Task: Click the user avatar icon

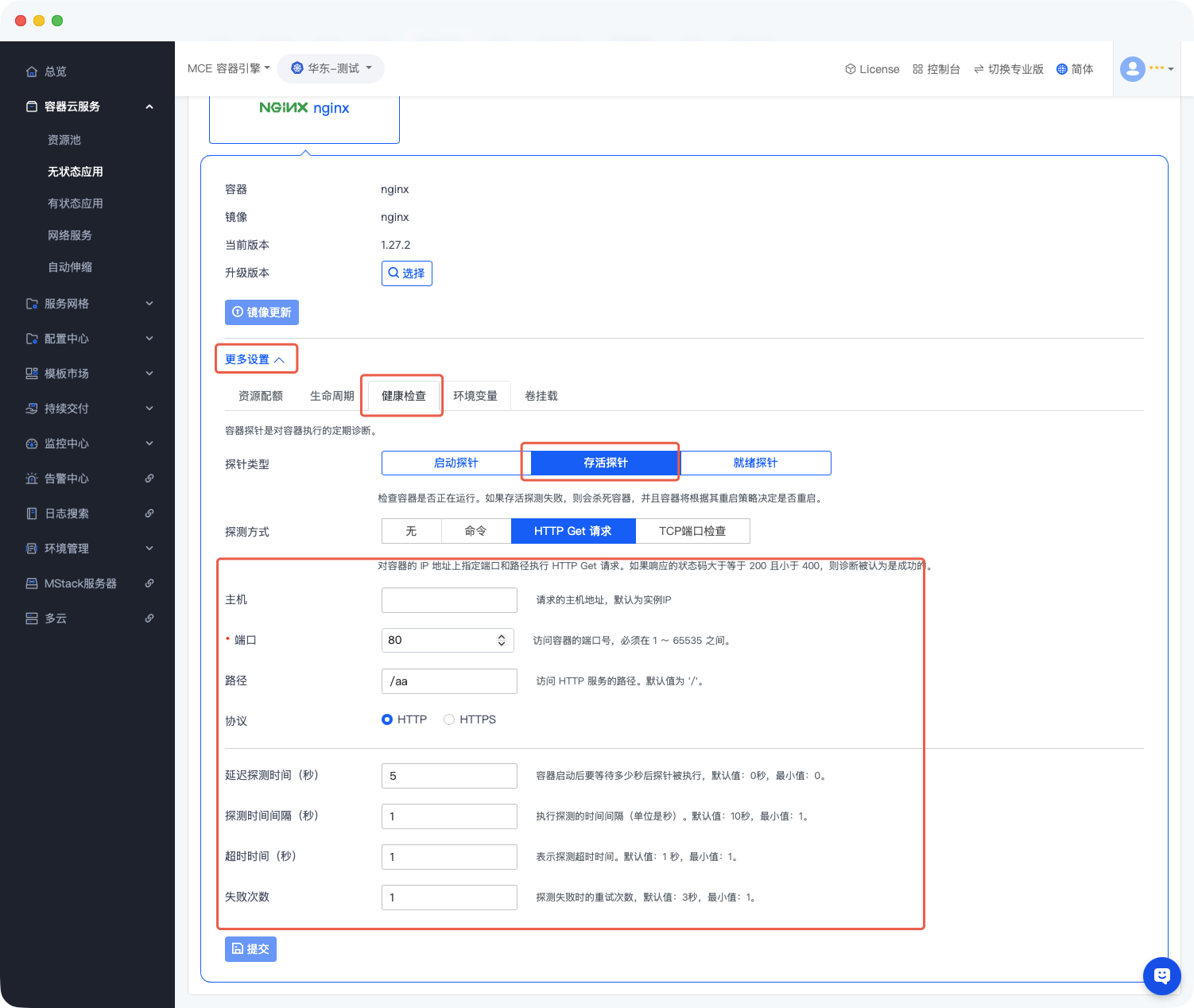Action: pyautogui.click(x=1132, y=69)
